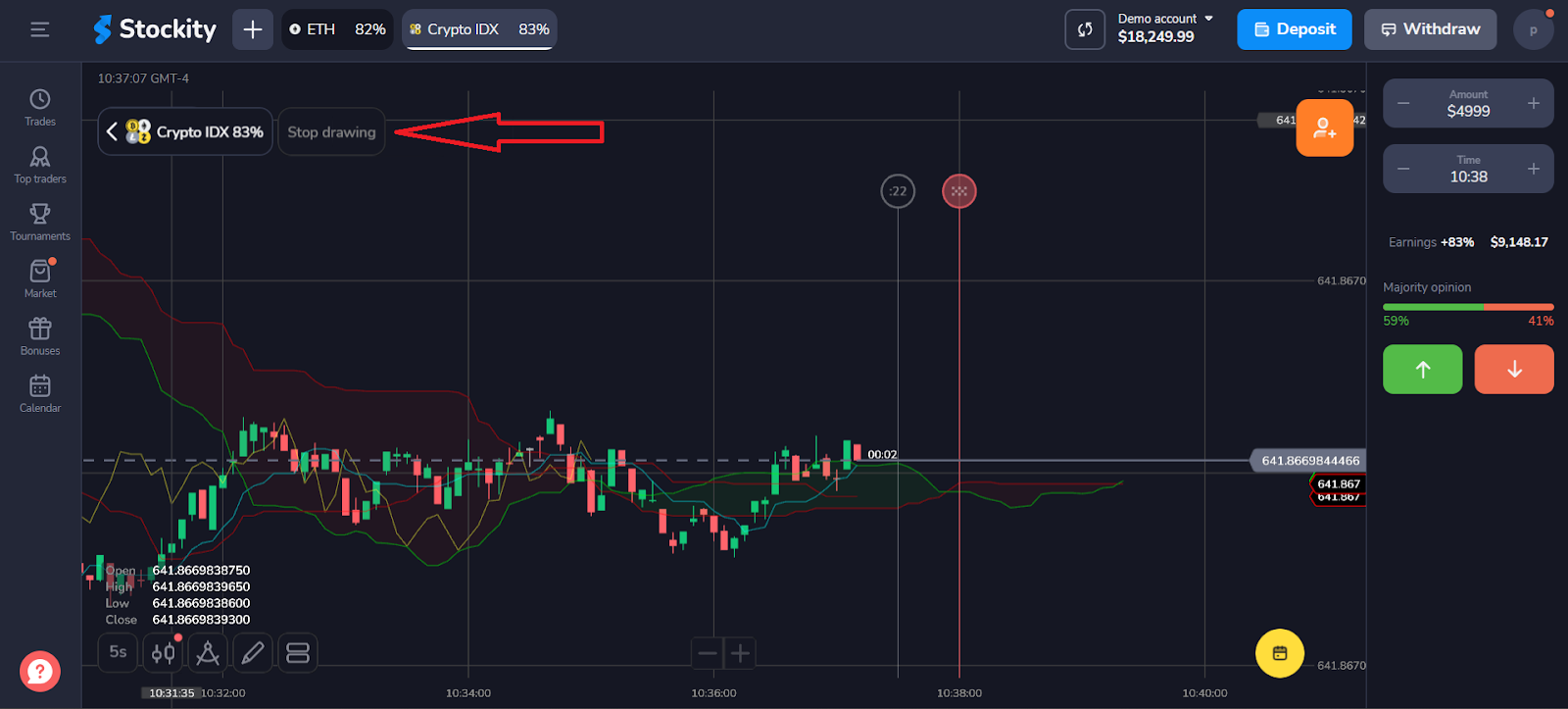Open the indicators compass tool
Screen dimensions: 1568x709
click(208, 653)
